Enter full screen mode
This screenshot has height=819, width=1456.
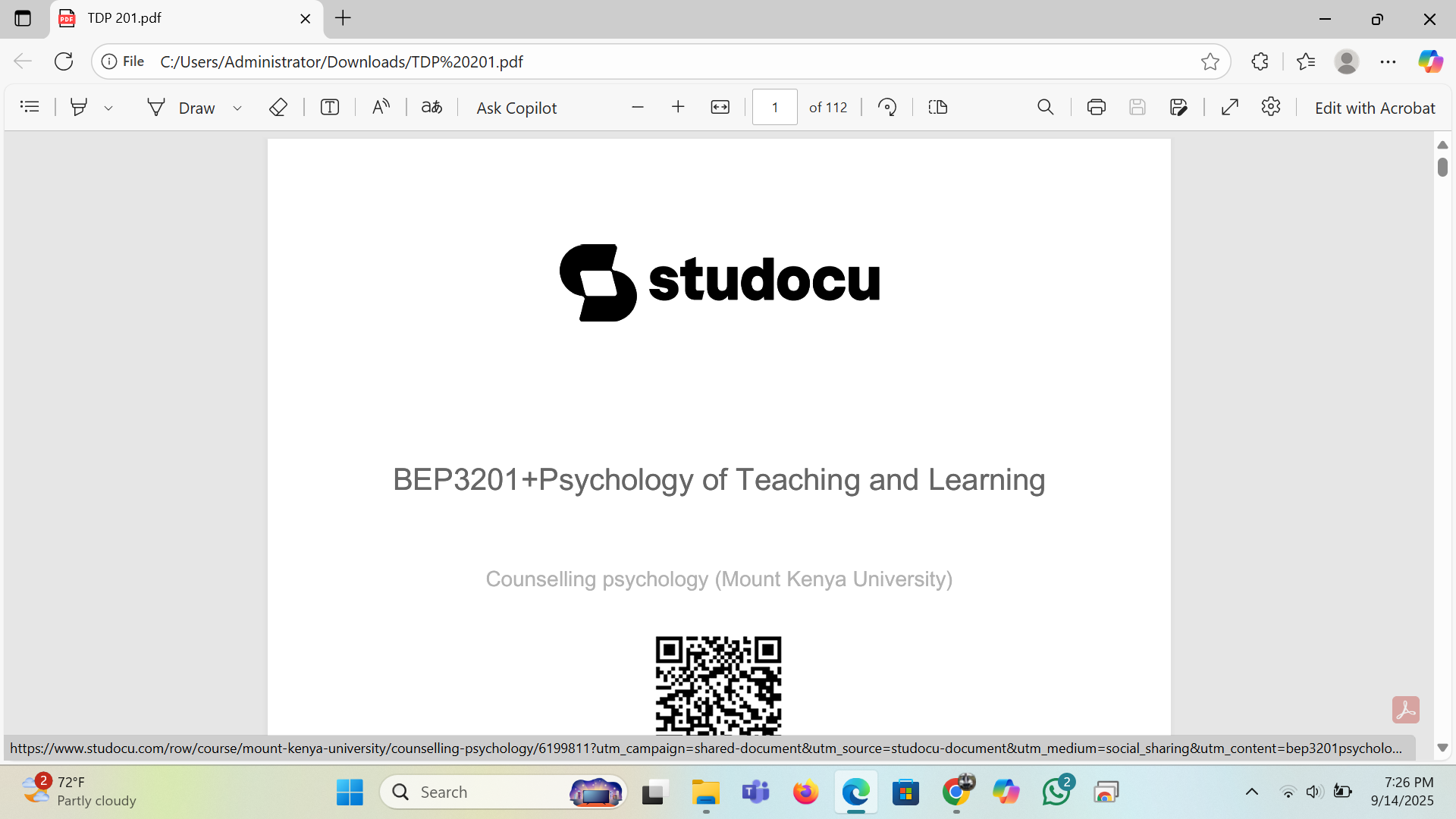1230,107
